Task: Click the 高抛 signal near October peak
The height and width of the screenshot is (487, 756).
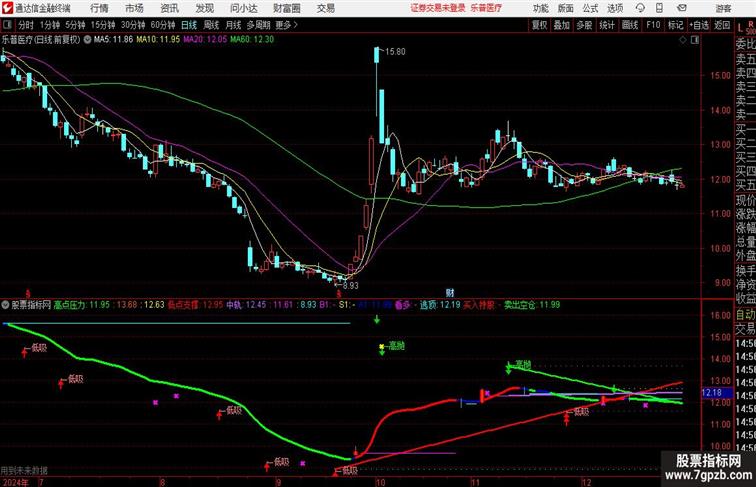Action: point(397,345)
